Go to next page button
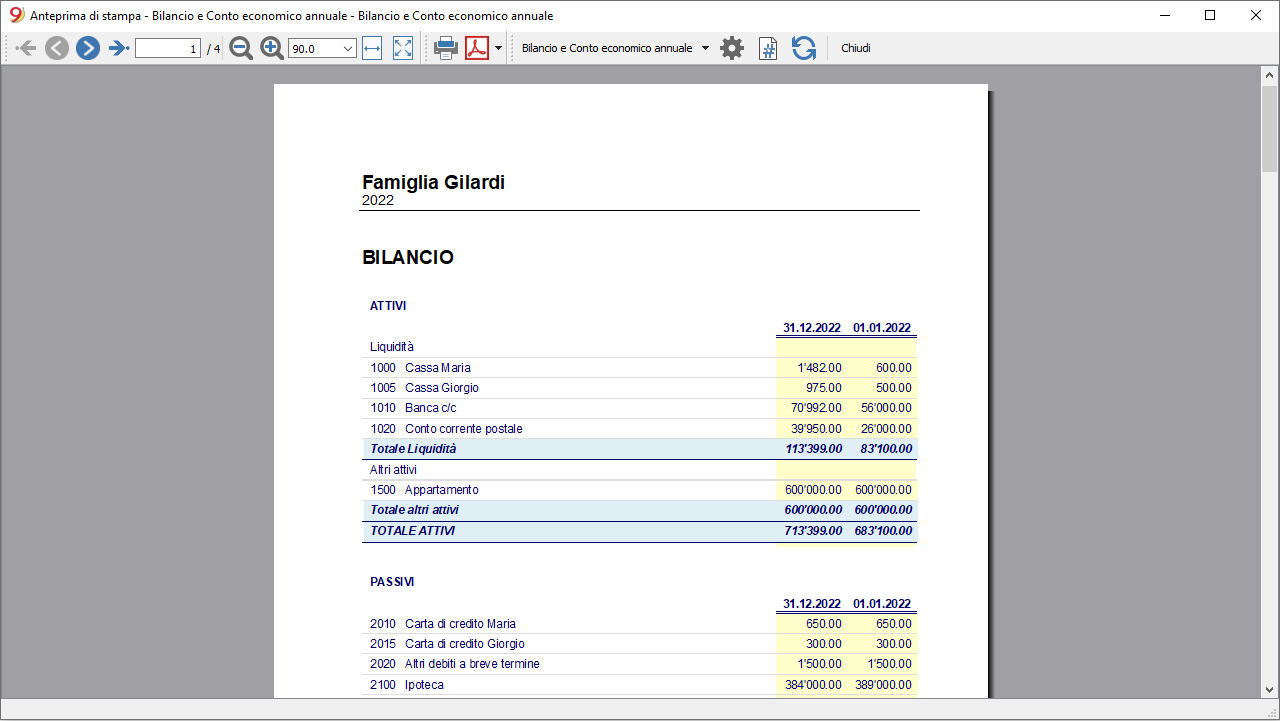Image resolution: width=1280 pixels, height=721 pixels. [88, 48]
